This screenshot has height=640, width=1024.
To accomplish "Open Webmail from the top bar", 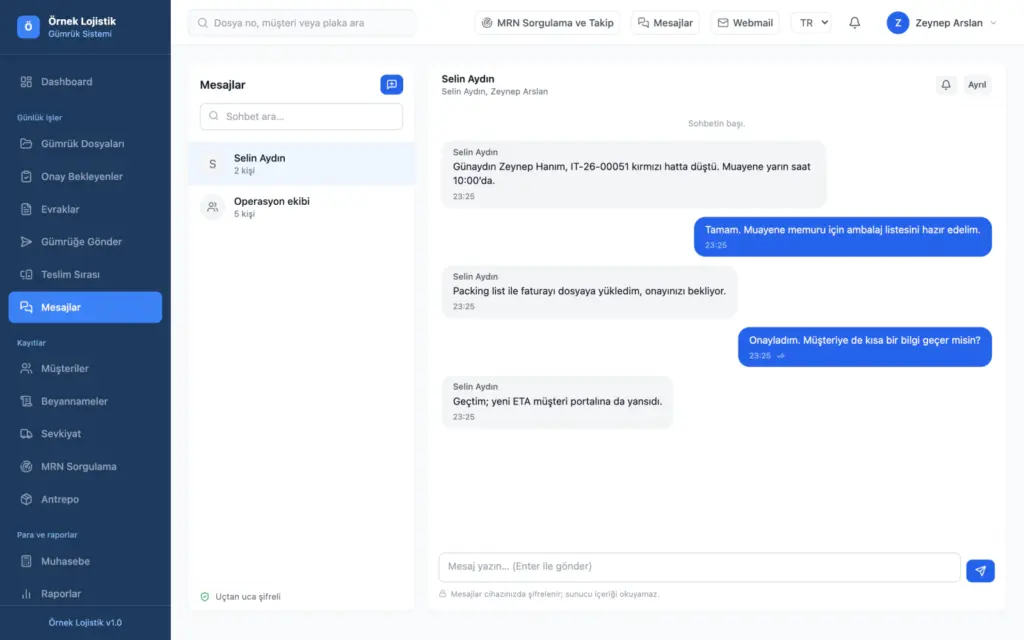I will coord(745,23).
